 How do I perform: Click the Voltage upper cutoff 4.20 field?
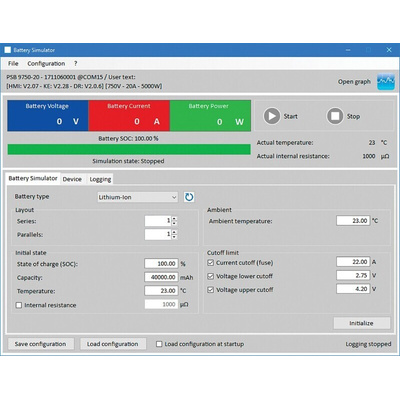pos(353,289)
